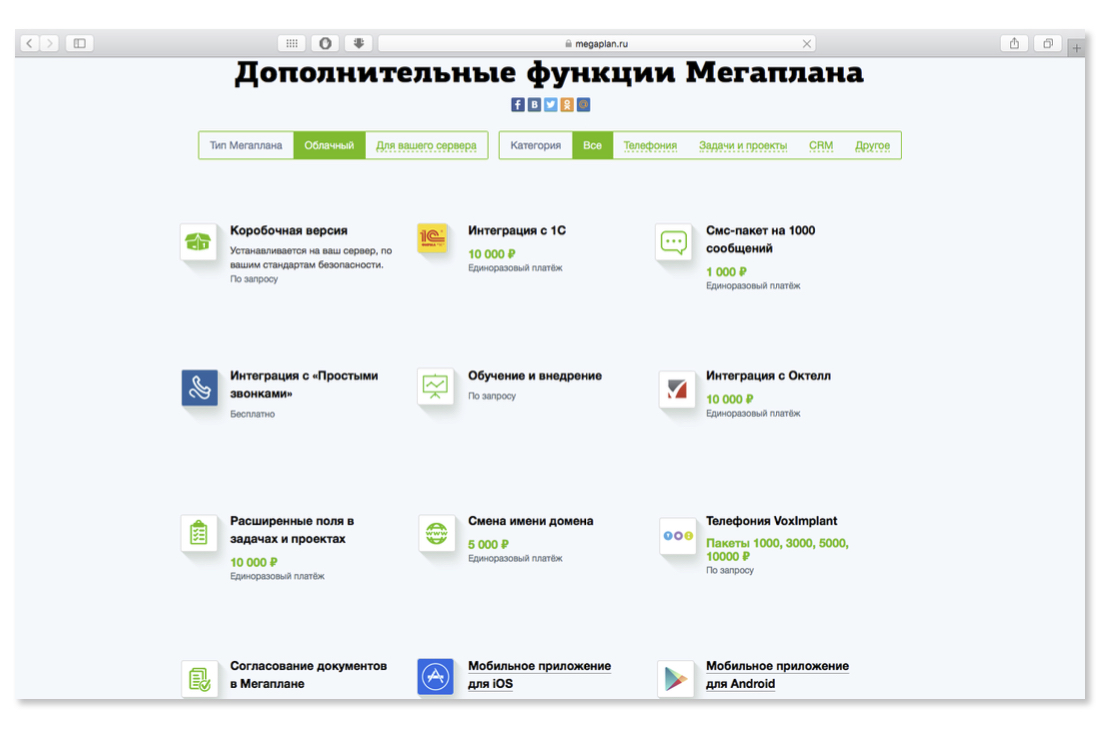Click the Android Google Play icon

tap(676, 678)
